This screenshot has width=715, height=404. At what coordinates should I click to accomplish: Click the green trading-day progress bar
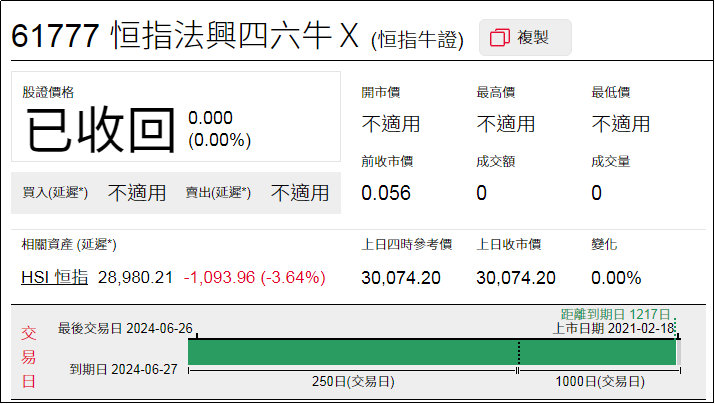(x=432, y=352)
